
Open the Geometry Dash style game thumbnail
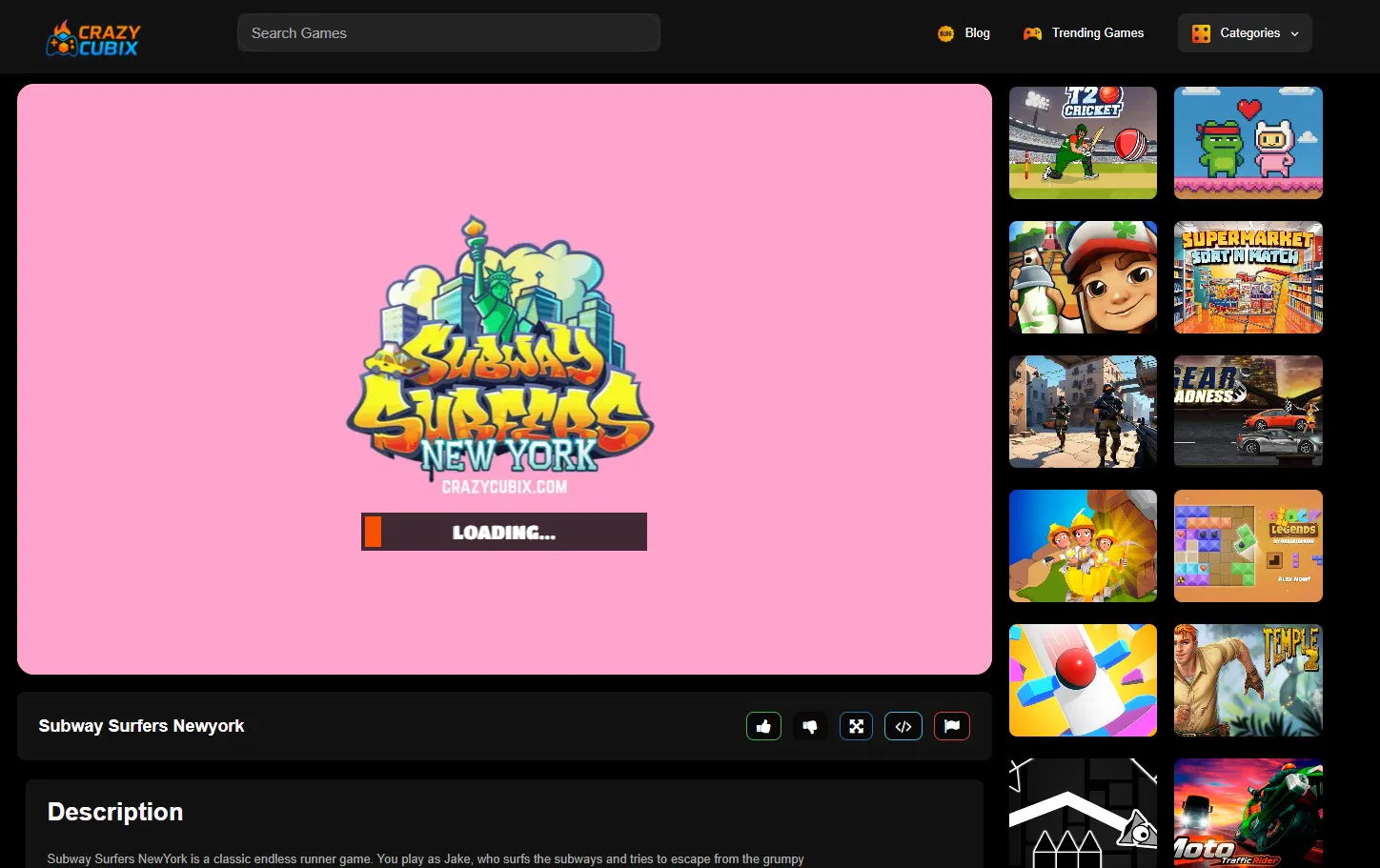click(1083, 813)
